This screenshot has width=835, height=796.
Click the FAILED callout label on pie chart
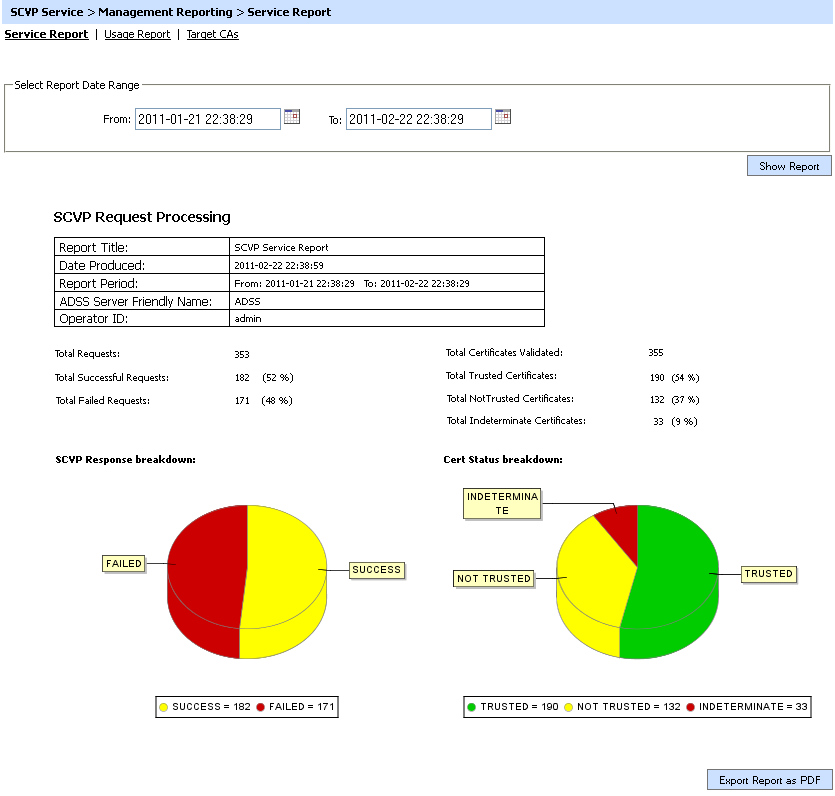124,564
